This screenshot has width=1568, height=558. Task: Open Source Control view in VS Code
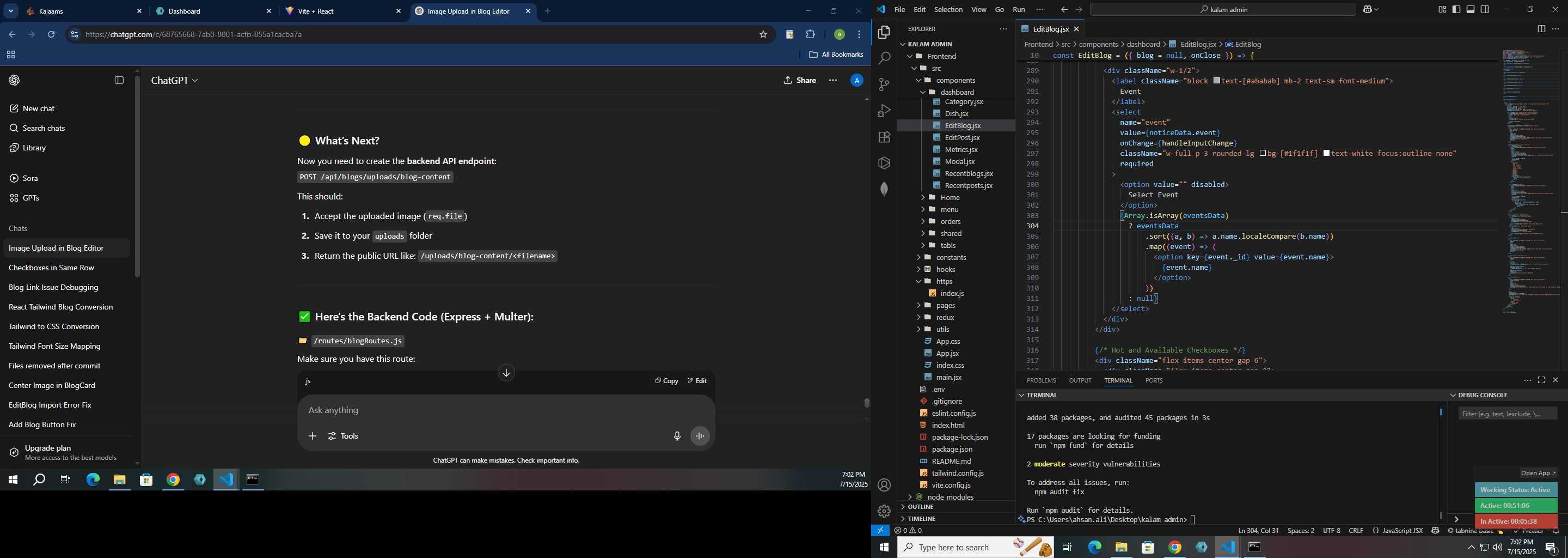pos(884,84)
